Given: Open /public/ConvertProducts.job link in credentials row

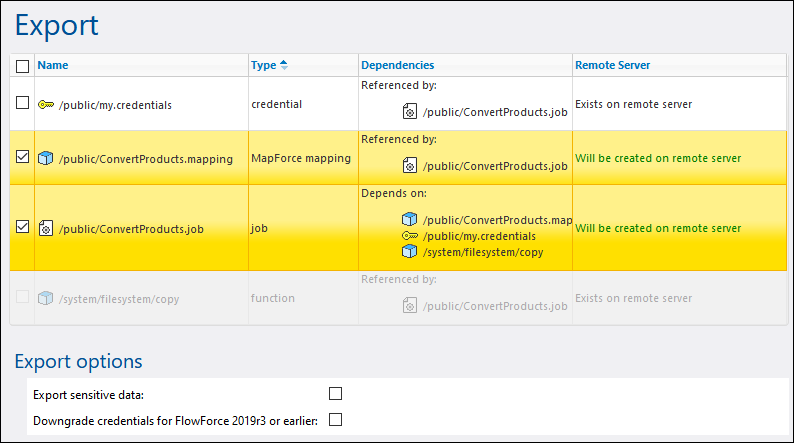Looking at the screenshot, I should [495, 112].
